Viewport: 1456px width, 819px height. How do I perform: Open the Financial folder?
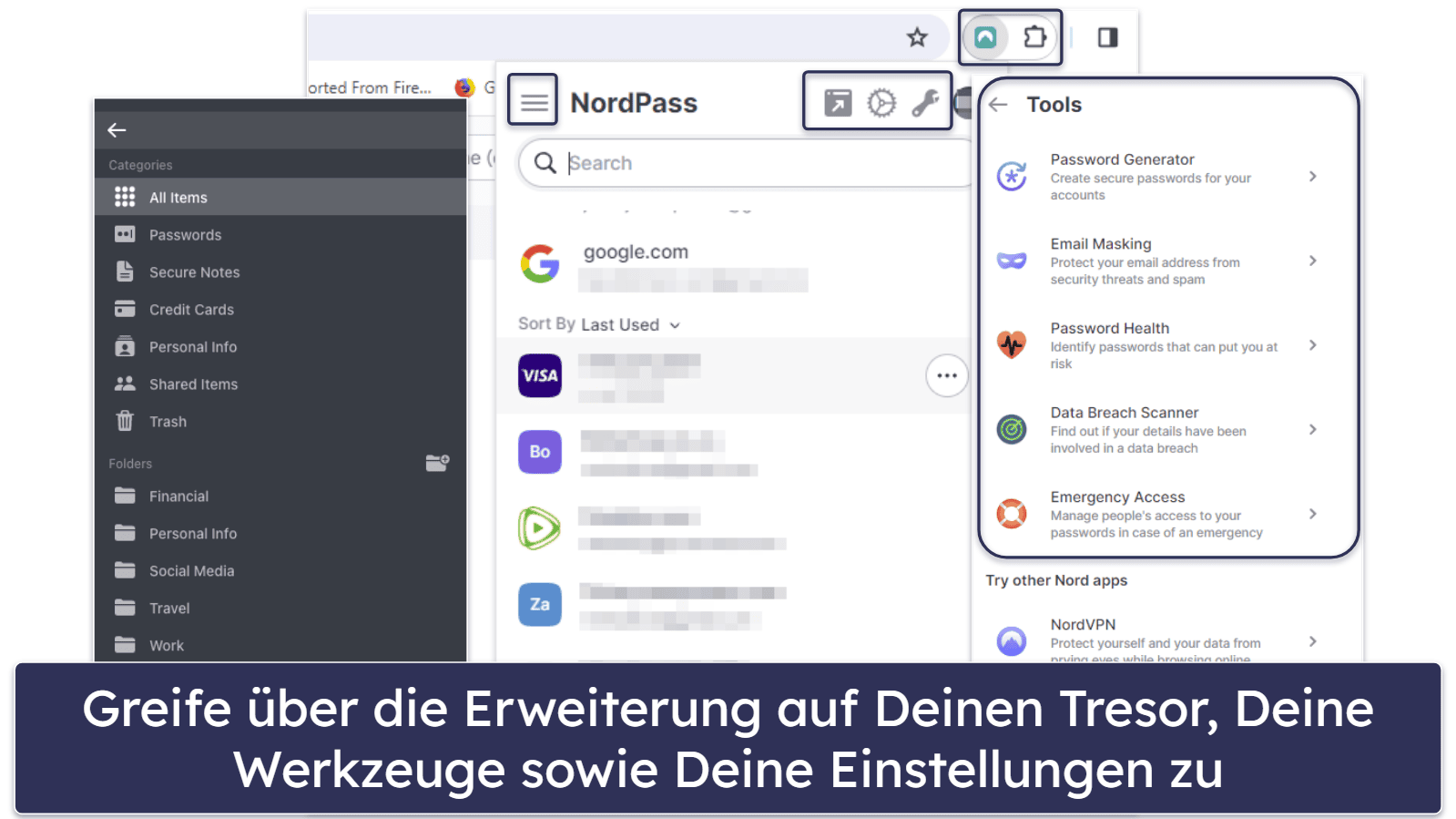280,497
